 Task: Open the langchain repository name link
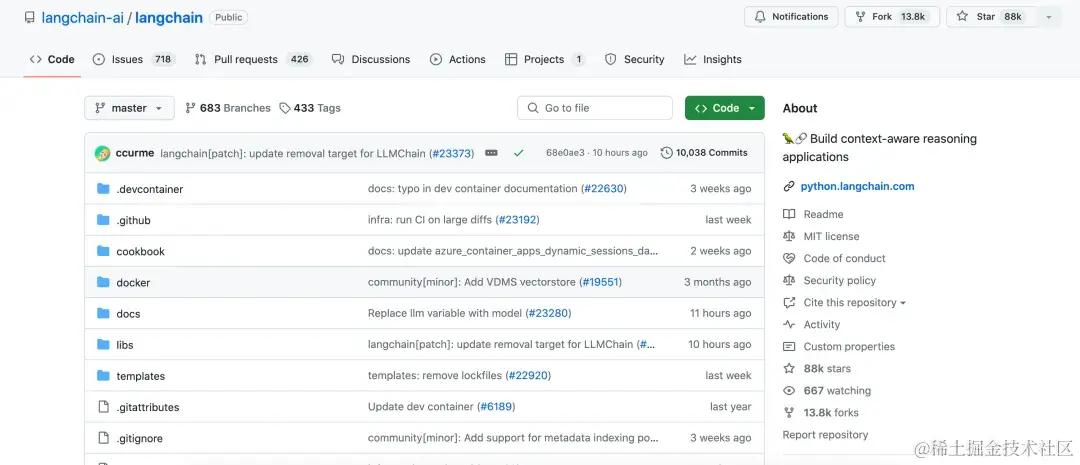click(x=169, y=18)
